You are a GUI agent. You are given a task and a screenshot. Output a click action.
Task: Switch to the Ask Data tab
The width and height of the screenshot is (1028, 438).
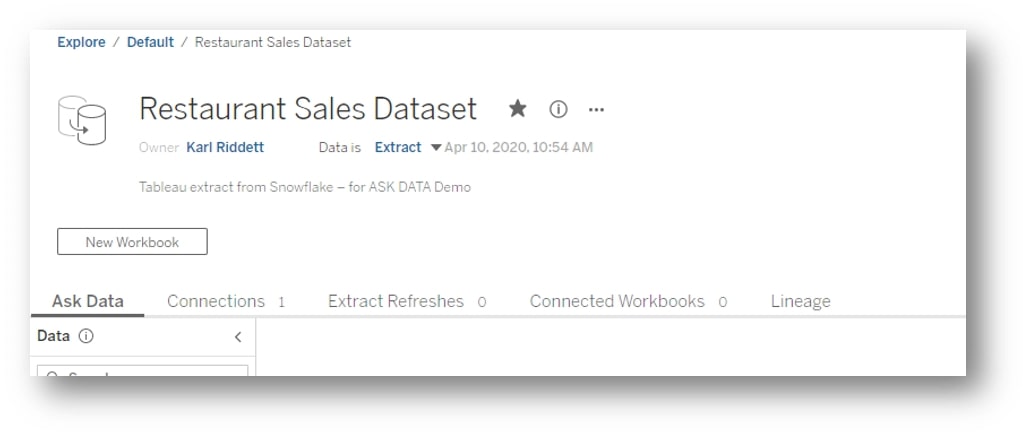pyautogui.click(x=88, y=301)
